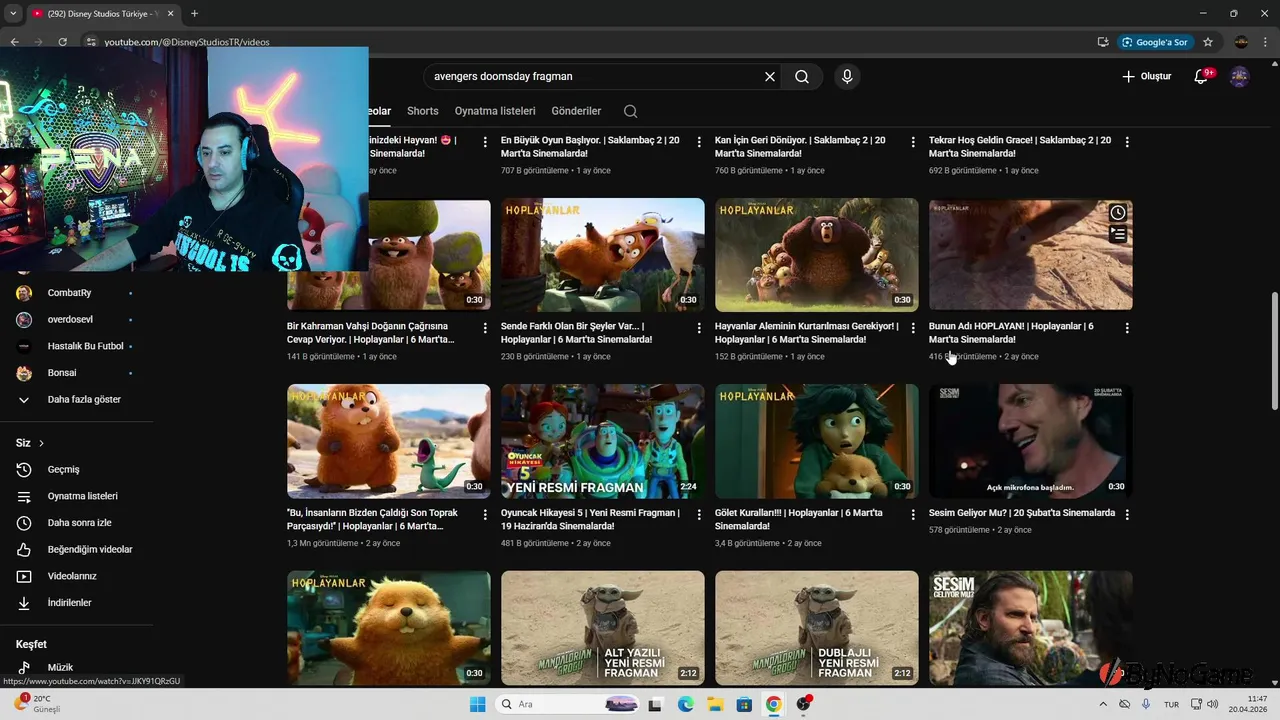Open Microsoft Edge from the taskbar
The image size is (1280, 720).
click(686, 704)
